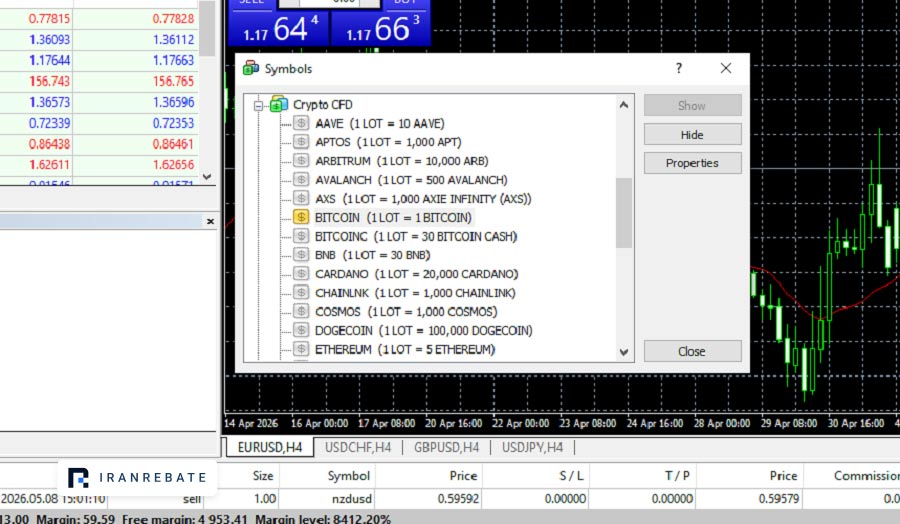900x524 pixels.
Task: Select CARDANO (1 LOT = 20,000 CARDANO) row
Action: coord(416,274)
